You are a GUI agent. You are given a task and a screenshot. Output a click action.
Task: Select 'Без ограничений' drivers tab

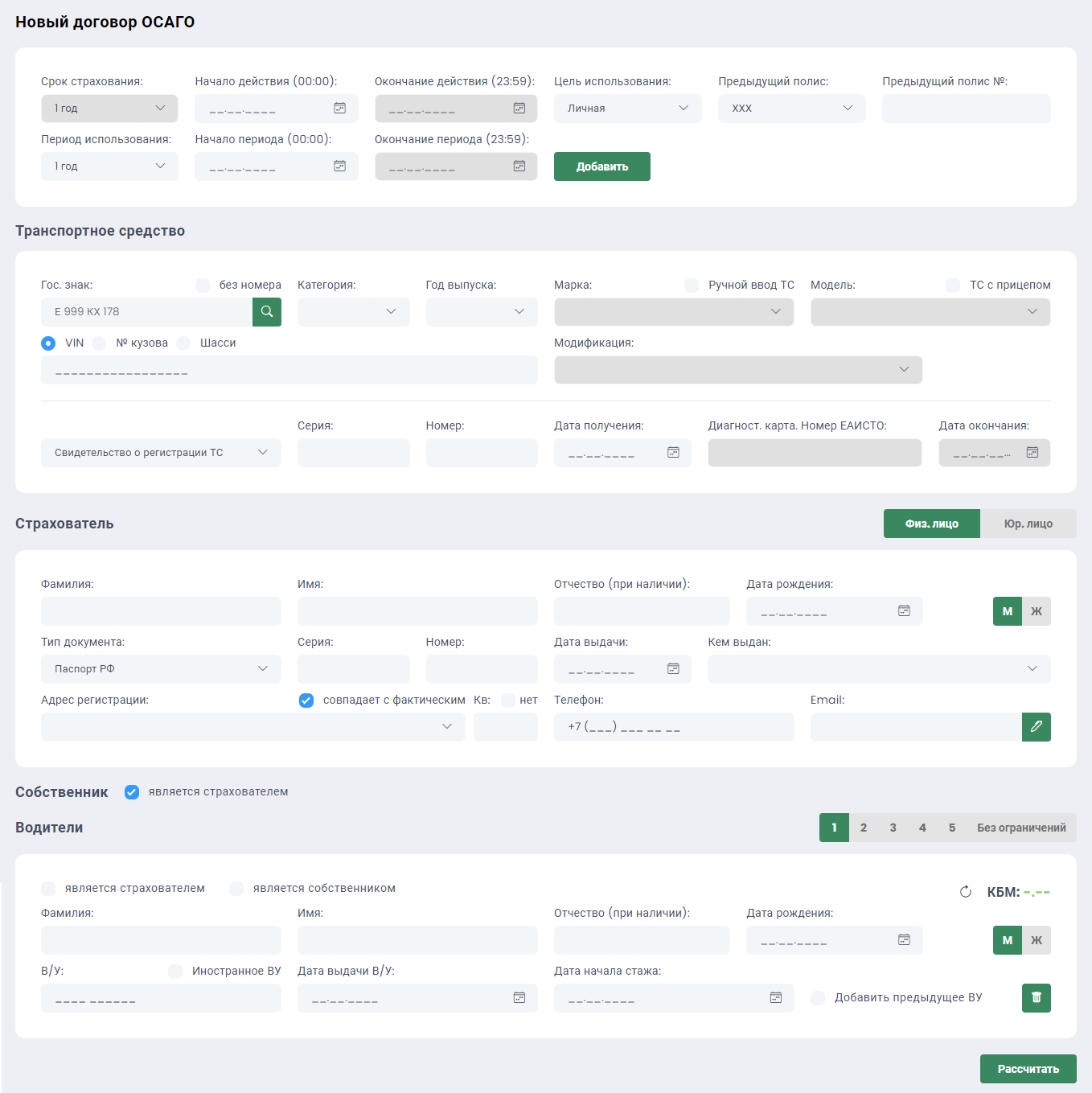click(x=1021, y=828)
